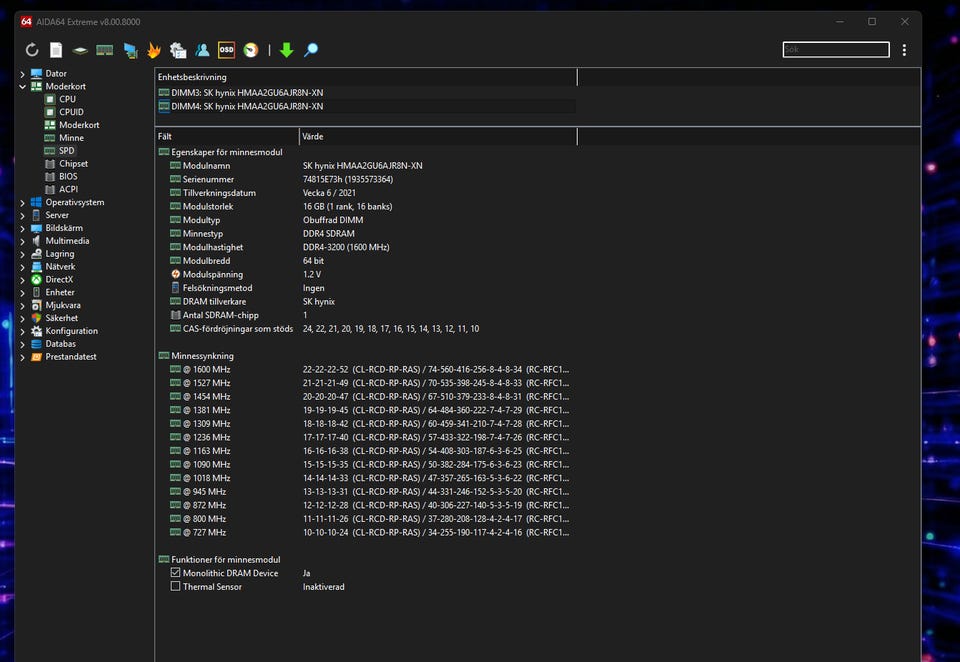Viewport: 960px width, 662px height.
Task: Open the Report document icon
Action: pos(56,50)
